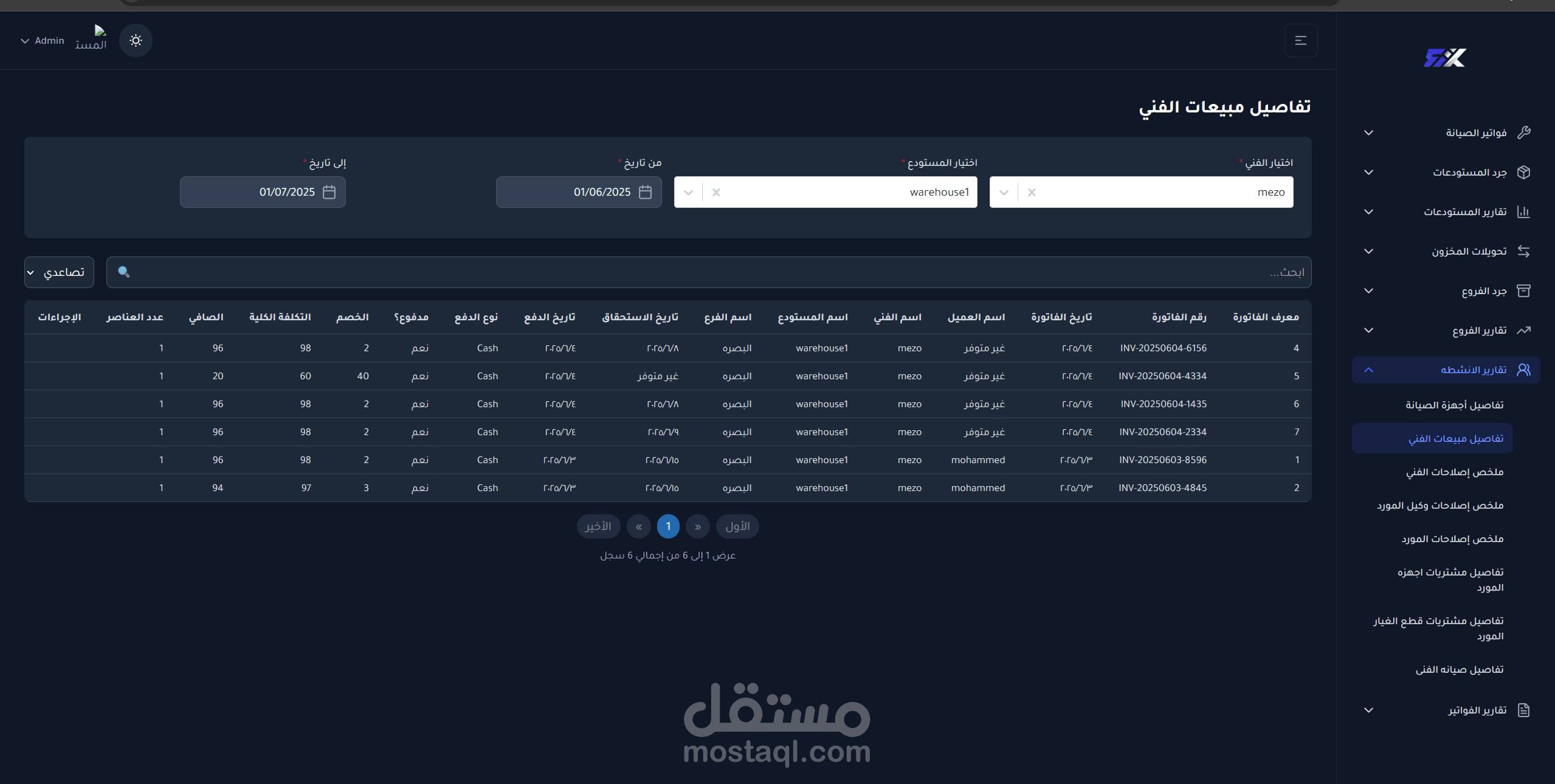The image size is (1555, 784).
Task: Sort by تاريخ الفاتورة column header
Action: (1061, 317)
